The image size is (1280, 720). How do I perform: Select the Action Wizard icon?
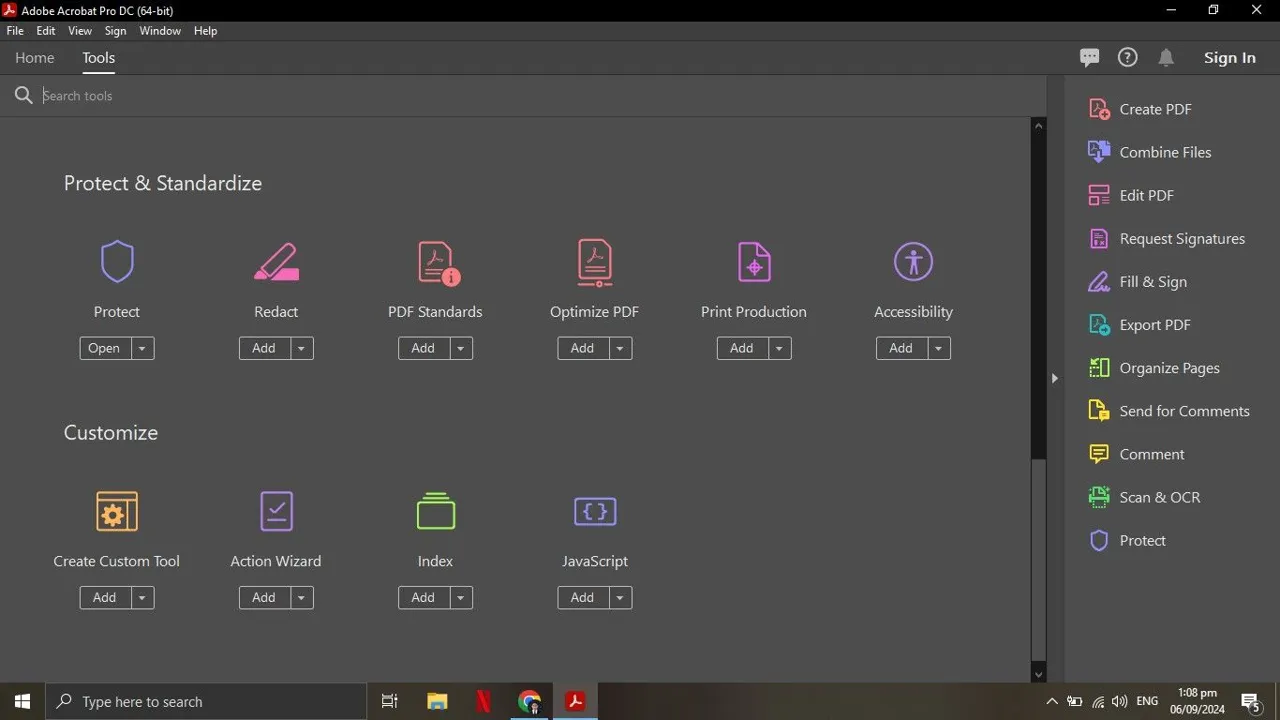point(276,511)
